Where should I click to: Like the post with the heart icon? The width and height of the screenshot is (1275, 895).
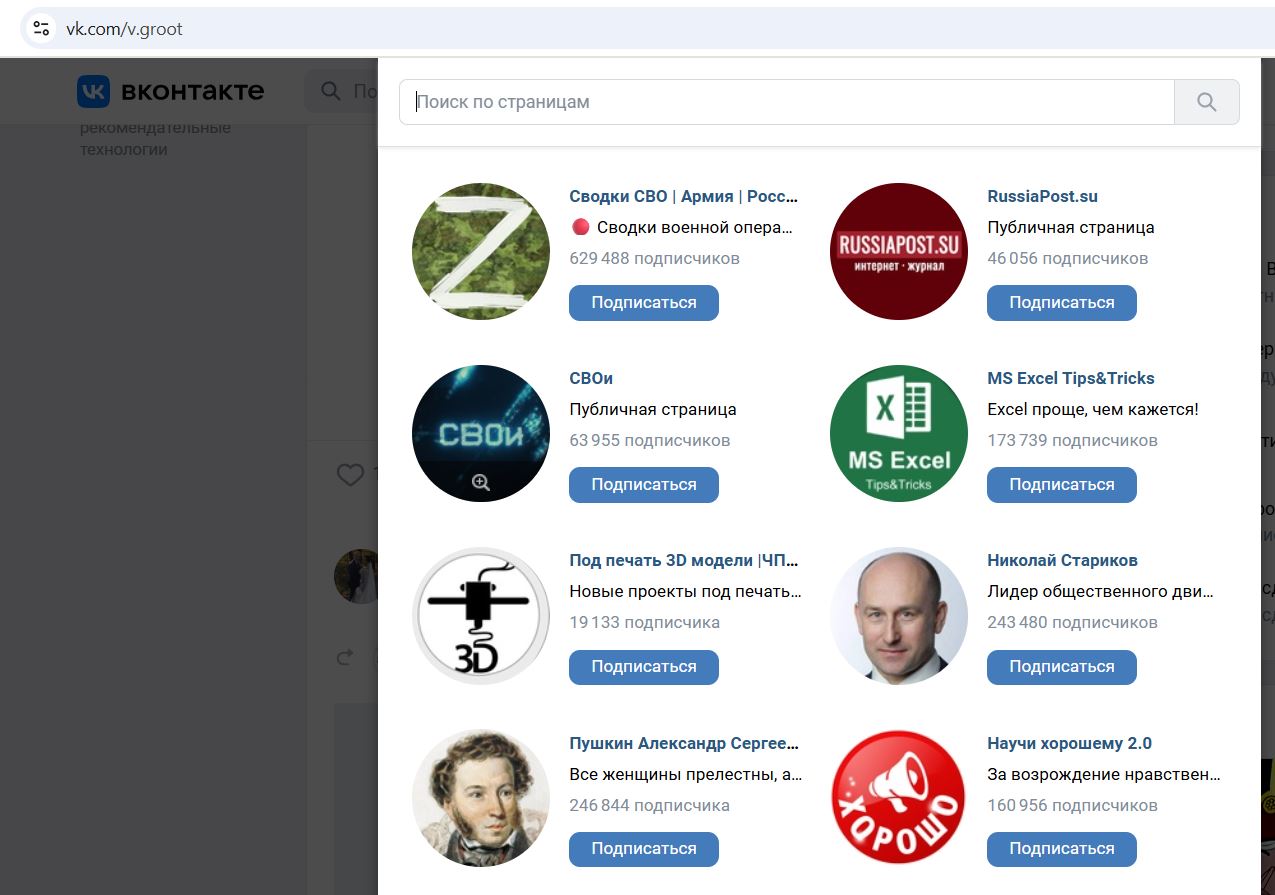pyautogui.click(x=350, y=475)
